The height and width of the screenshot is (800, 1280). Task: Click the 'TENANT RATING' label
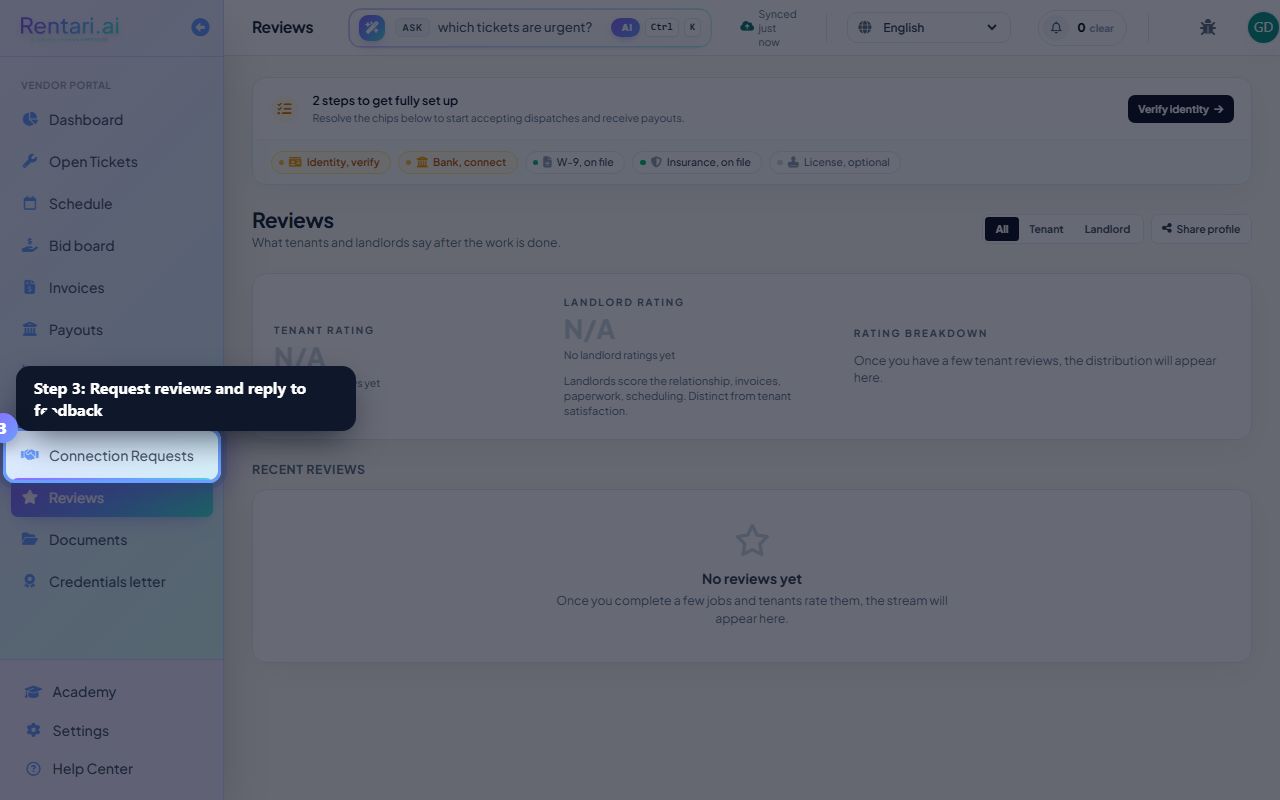point(324,330)
